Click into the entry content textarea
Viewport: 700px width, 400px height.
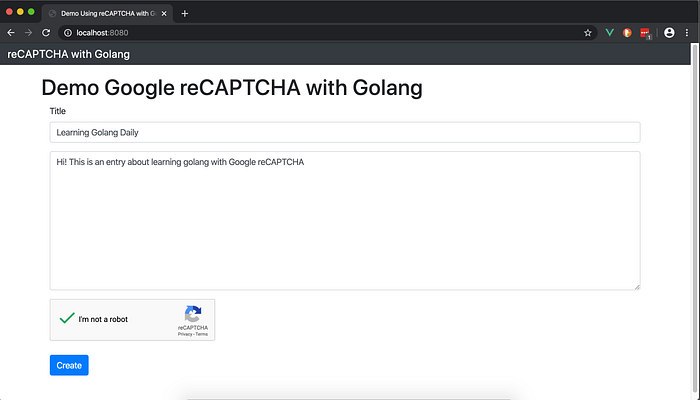(x=344, y=220)
